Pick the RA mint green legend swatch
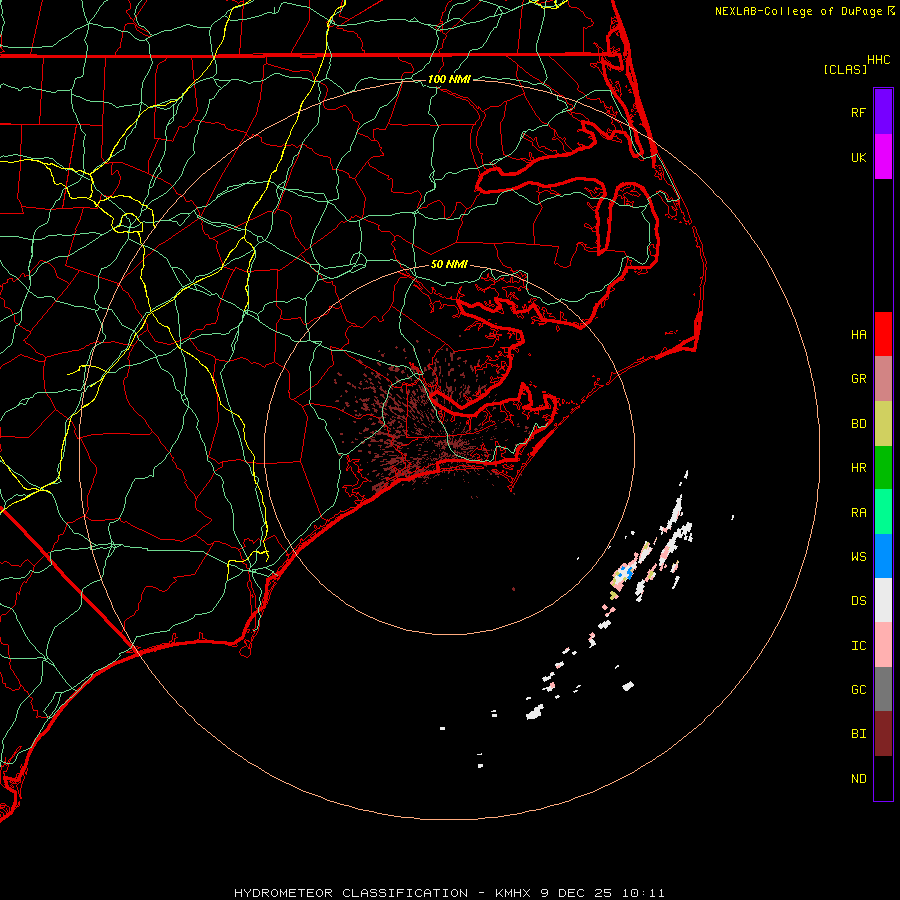The image size is (900, 900). 883,512
